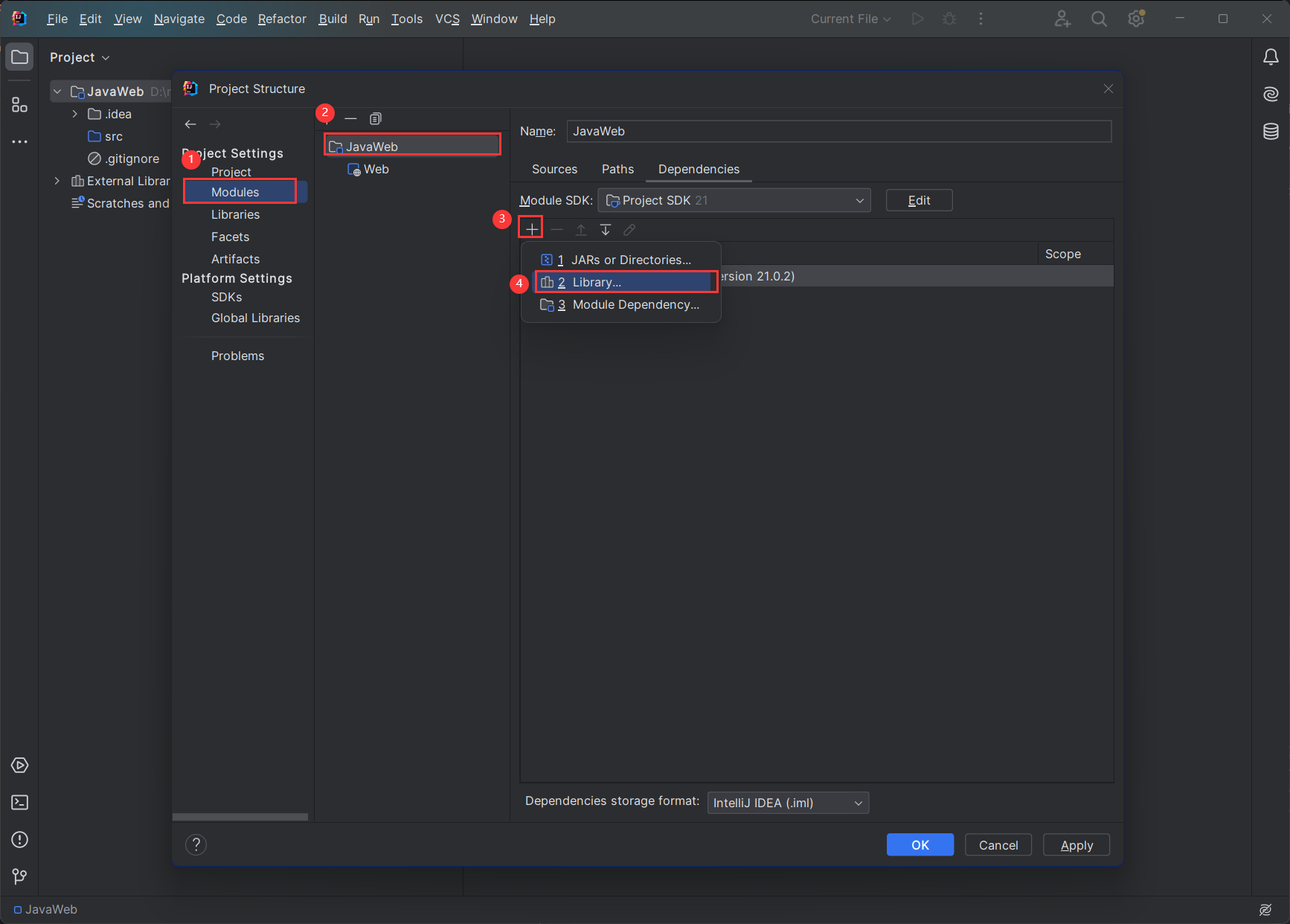Open the Terminal tool window icon
The width and height of the screenshot is (1290, 924).
point(20,803)
